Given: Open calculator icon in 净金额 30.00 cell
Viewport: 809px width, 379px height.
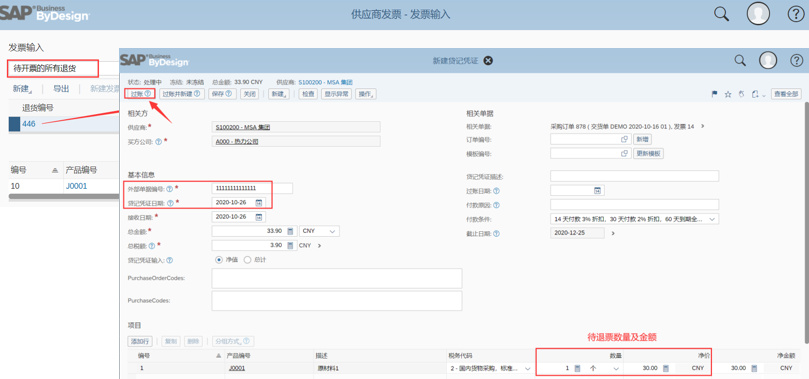Looking at the screenshot, I should (754, 368).
